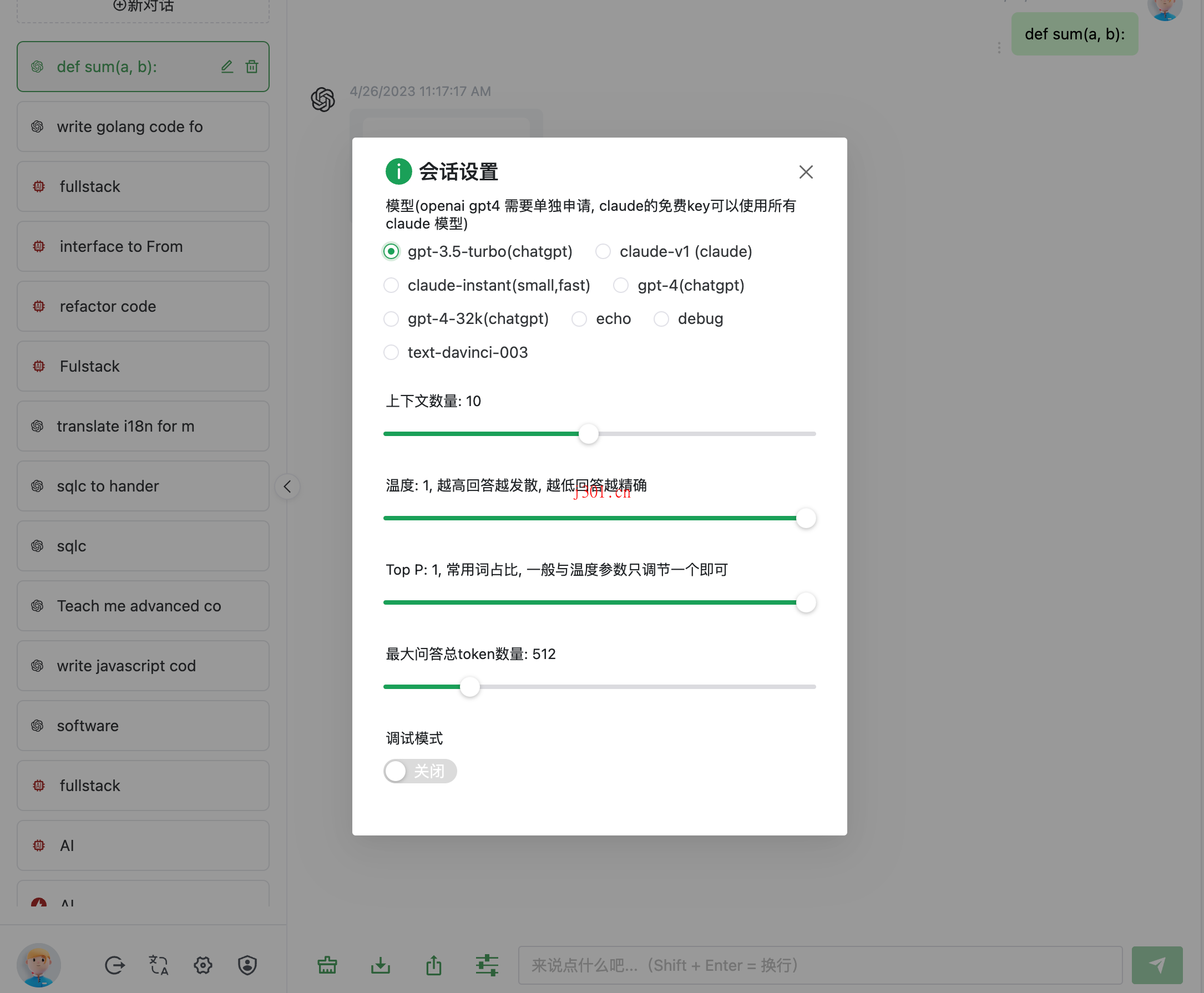Collapse the sidebar with the chevron
This screenshot has height=993, width=1204.
288,486
